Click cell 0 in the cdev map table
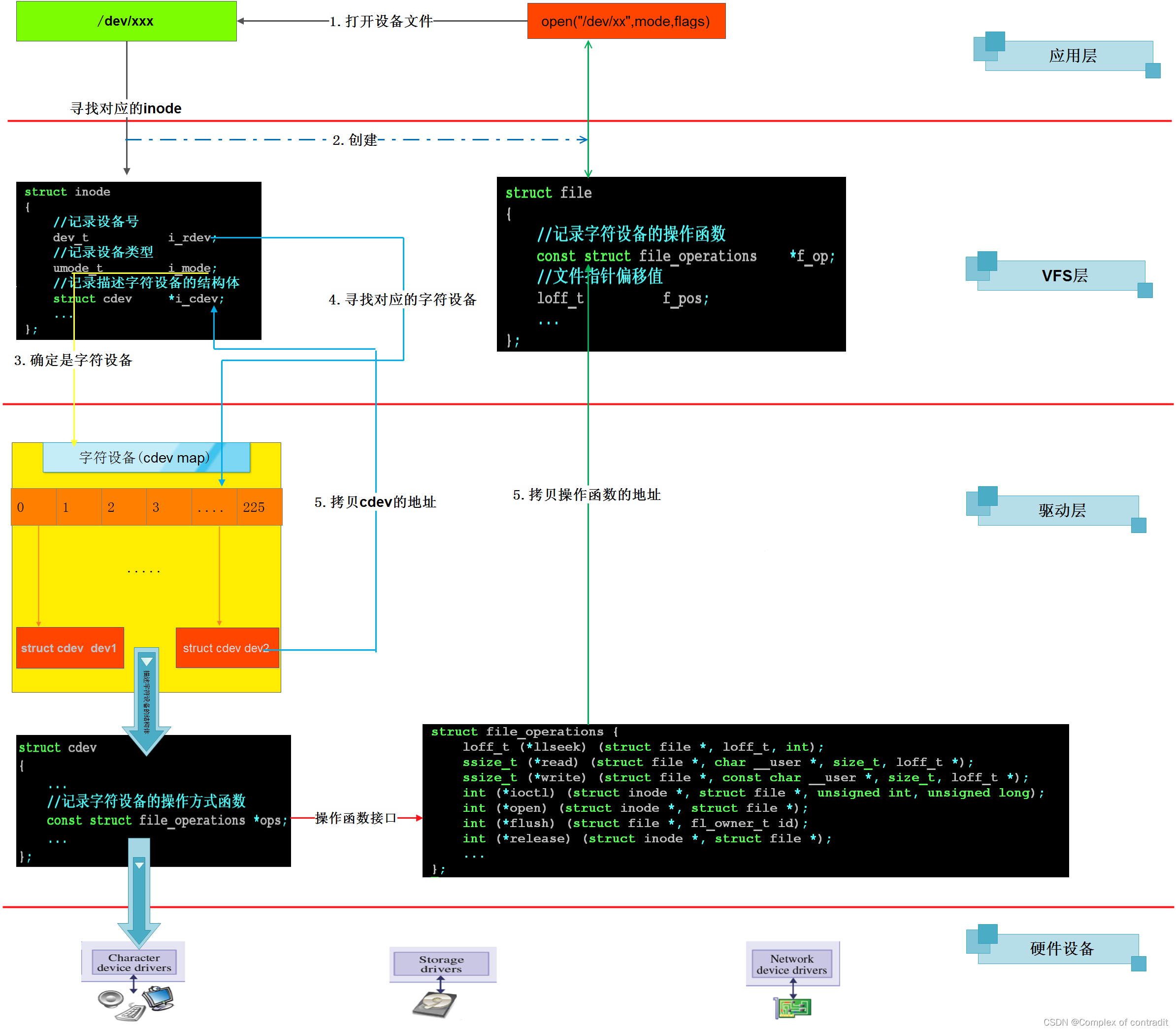This screenshot has height=1032, width=1176. coord(33,507)
